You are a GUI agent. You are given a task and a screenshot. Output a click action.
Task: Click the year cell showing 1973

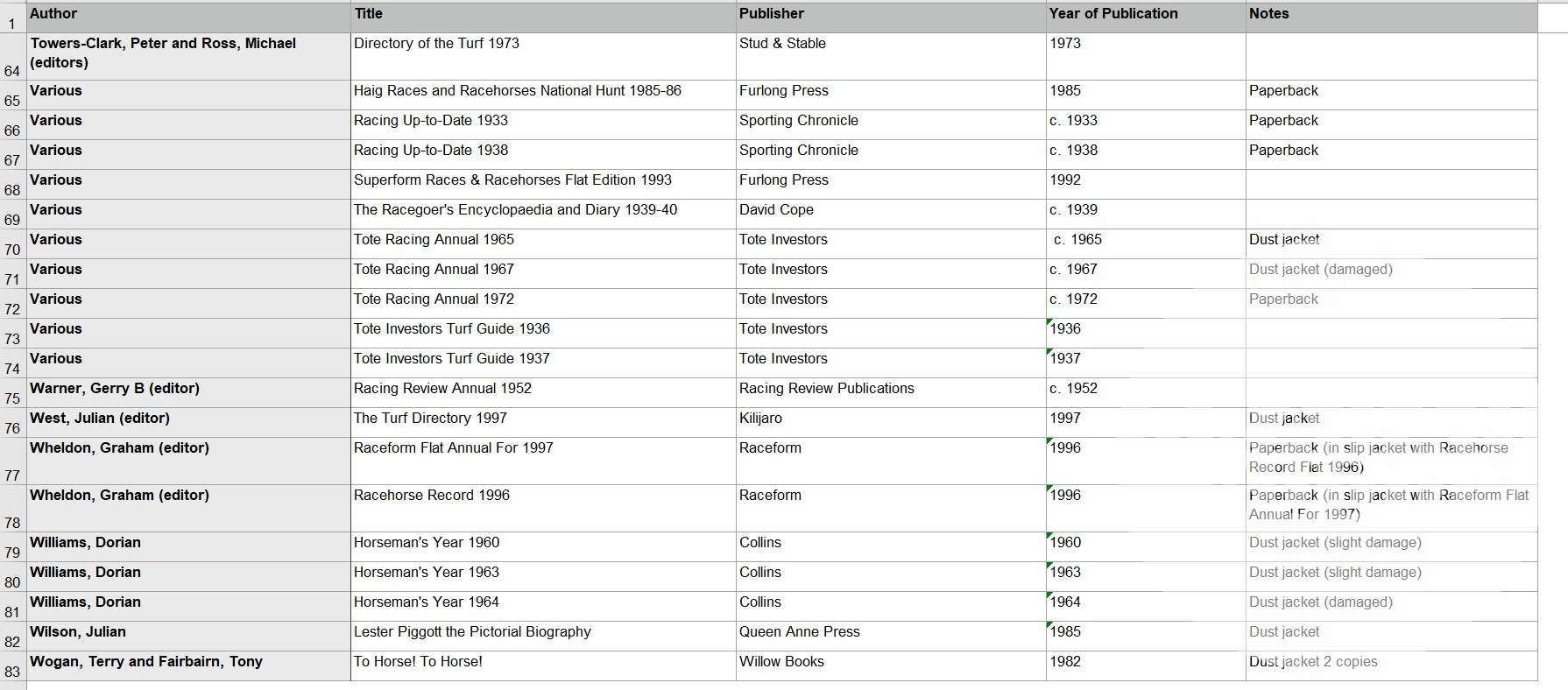1146,57
